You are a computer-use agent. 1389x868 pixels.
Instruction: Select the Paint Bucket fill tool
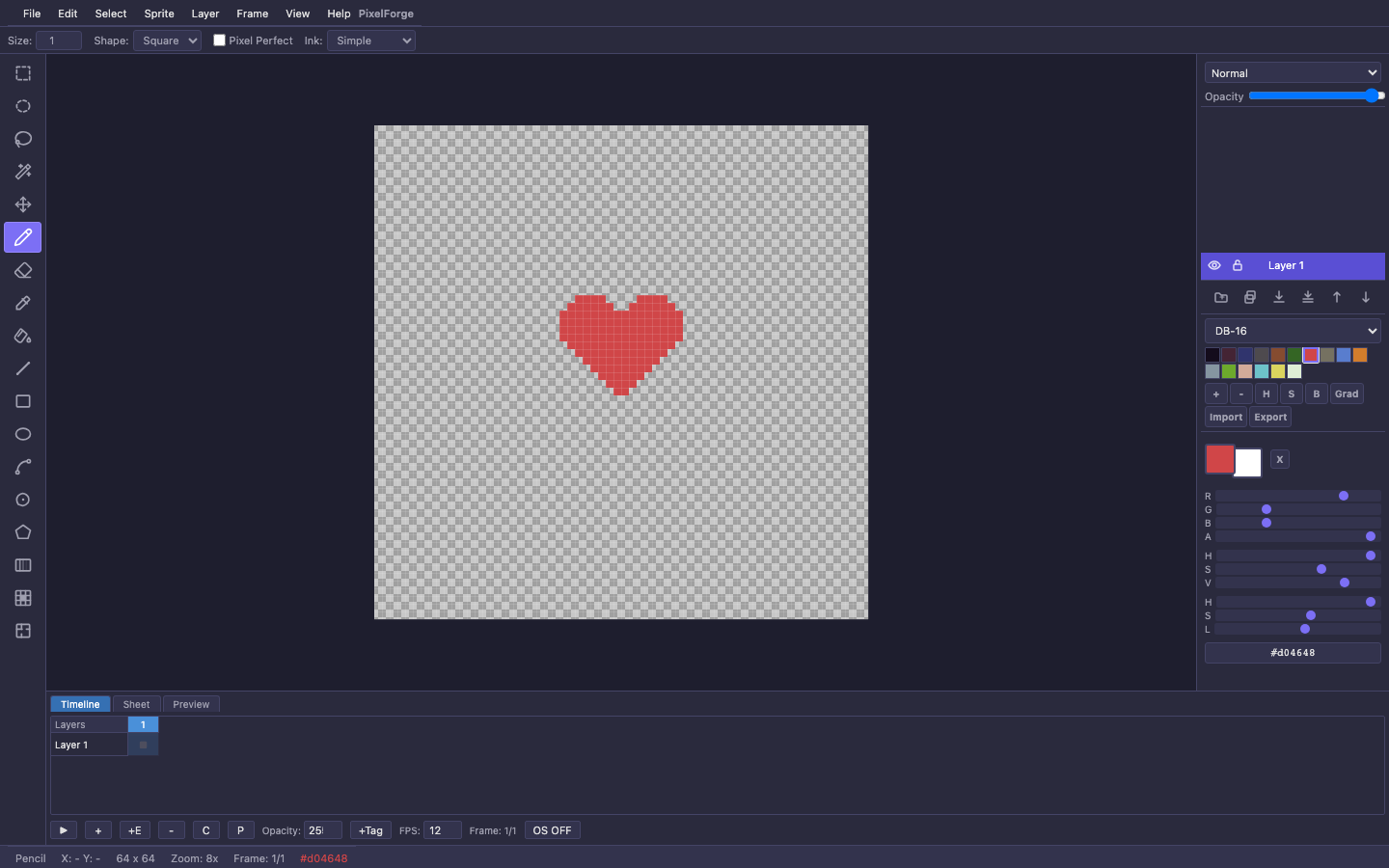[23, 336]
